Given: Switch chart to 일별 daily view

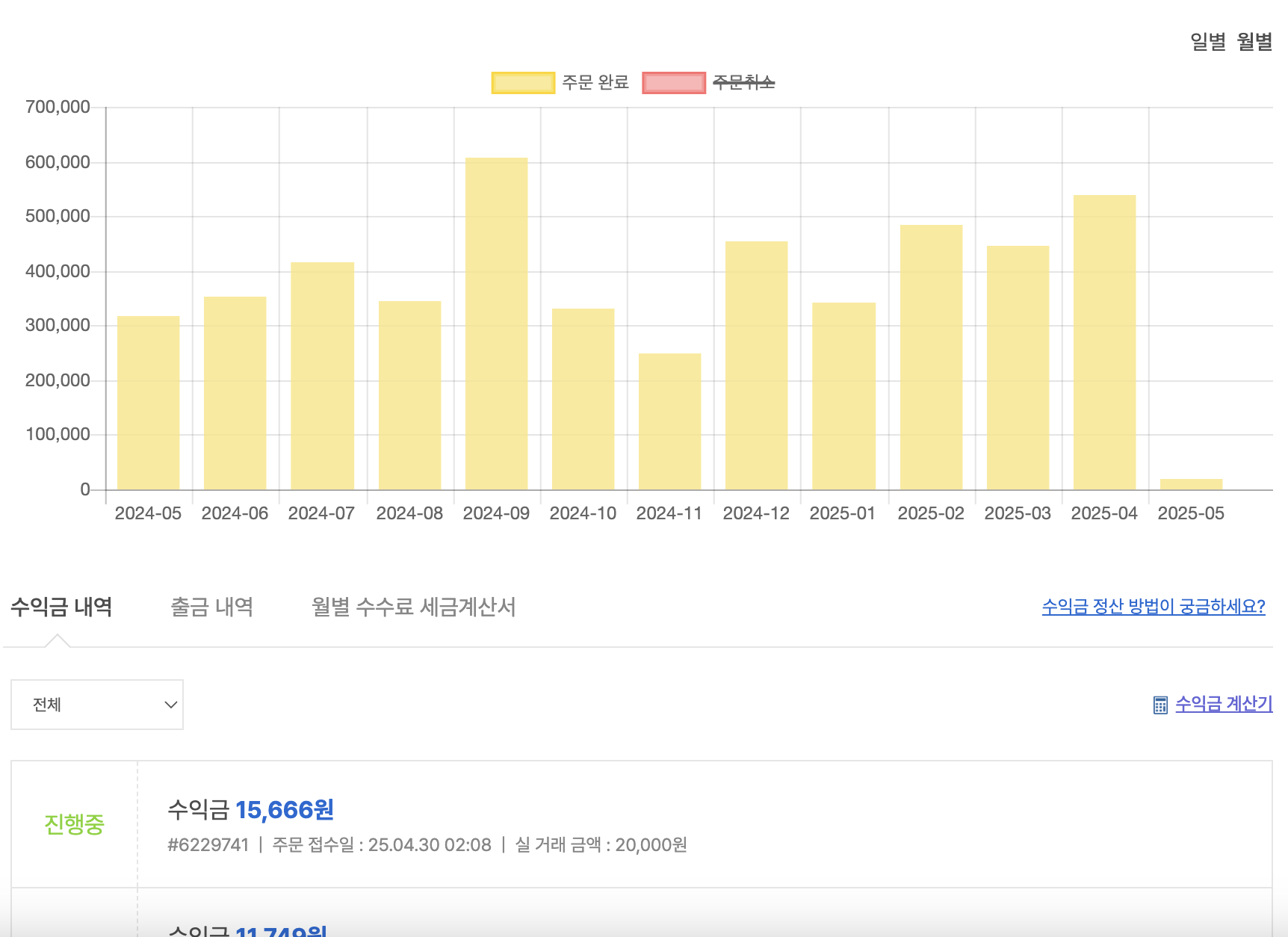Looking at the screenshot, I should 1208,42.
